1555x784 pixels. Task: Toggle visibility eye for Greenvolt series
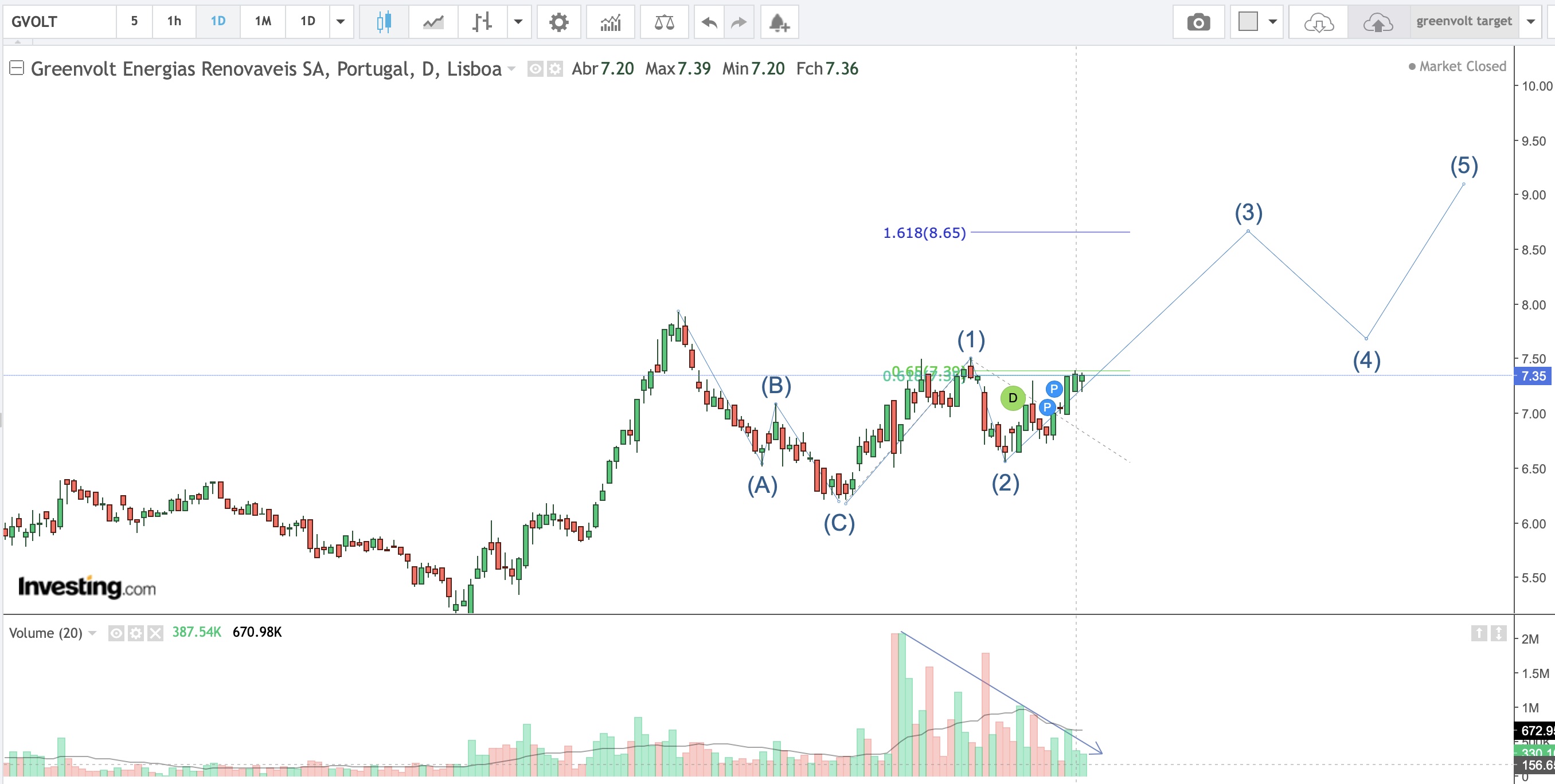click(x=535, y=69)
